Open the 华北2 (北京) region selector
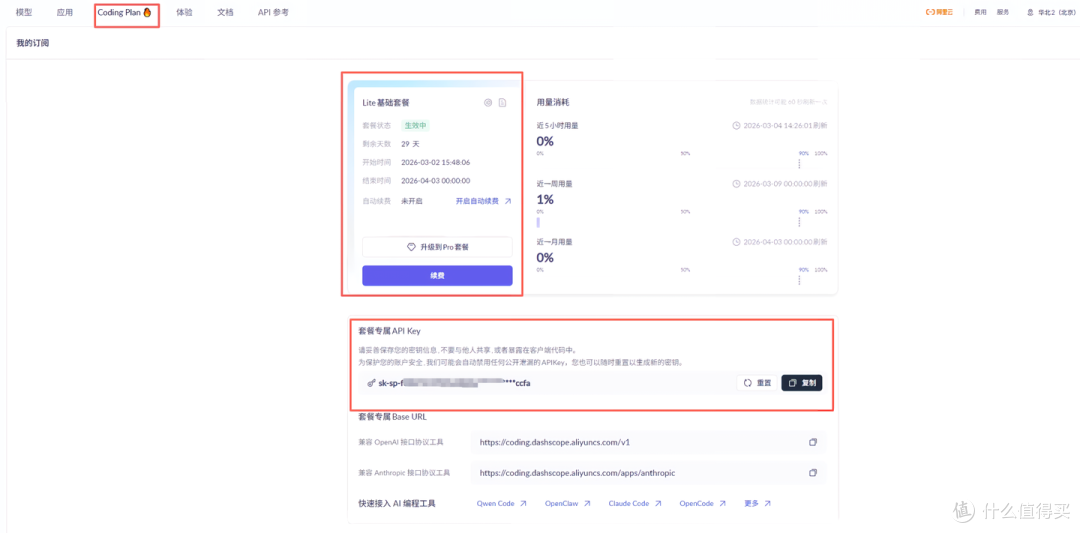Viewport: 1080px width, 533px height. [x=1050, y=12]
